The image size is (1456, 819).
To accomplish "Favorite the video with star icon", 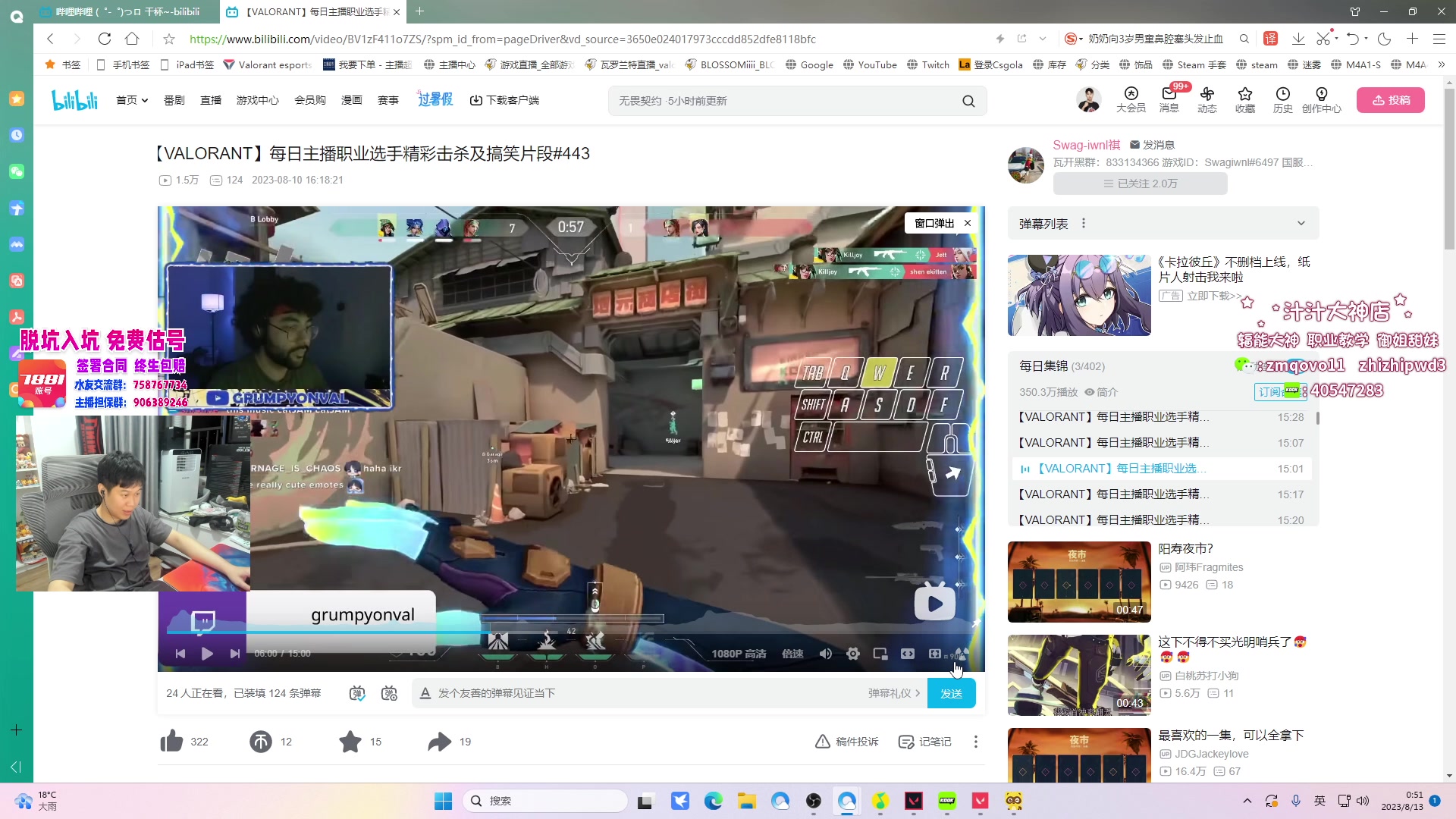I will 350,741.
